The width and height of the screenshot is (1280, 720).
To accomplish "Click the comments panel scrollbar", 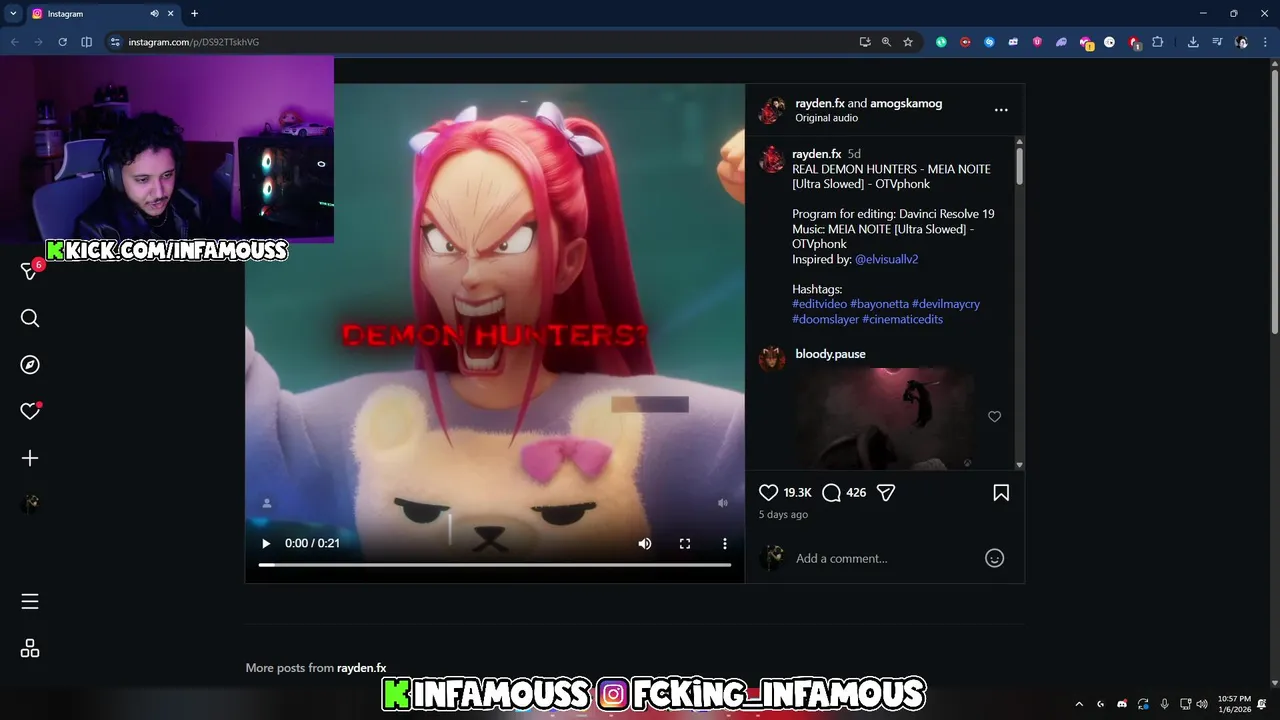I will point(1019,165).
